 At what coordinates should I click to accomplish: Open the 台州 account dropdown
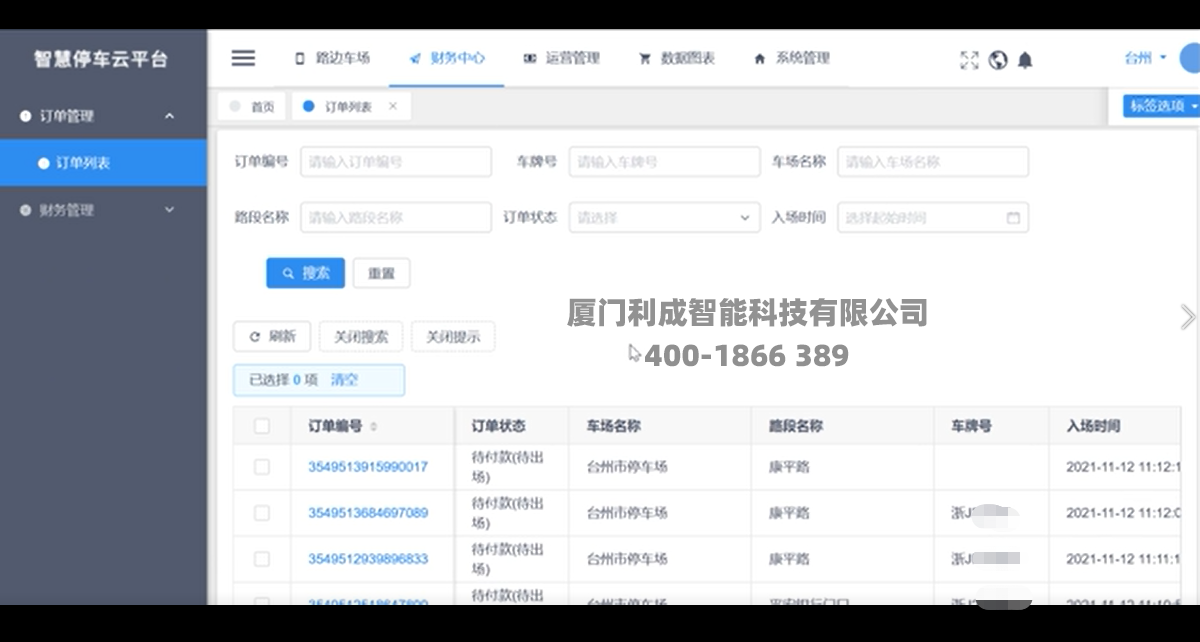pos(1145,58)
